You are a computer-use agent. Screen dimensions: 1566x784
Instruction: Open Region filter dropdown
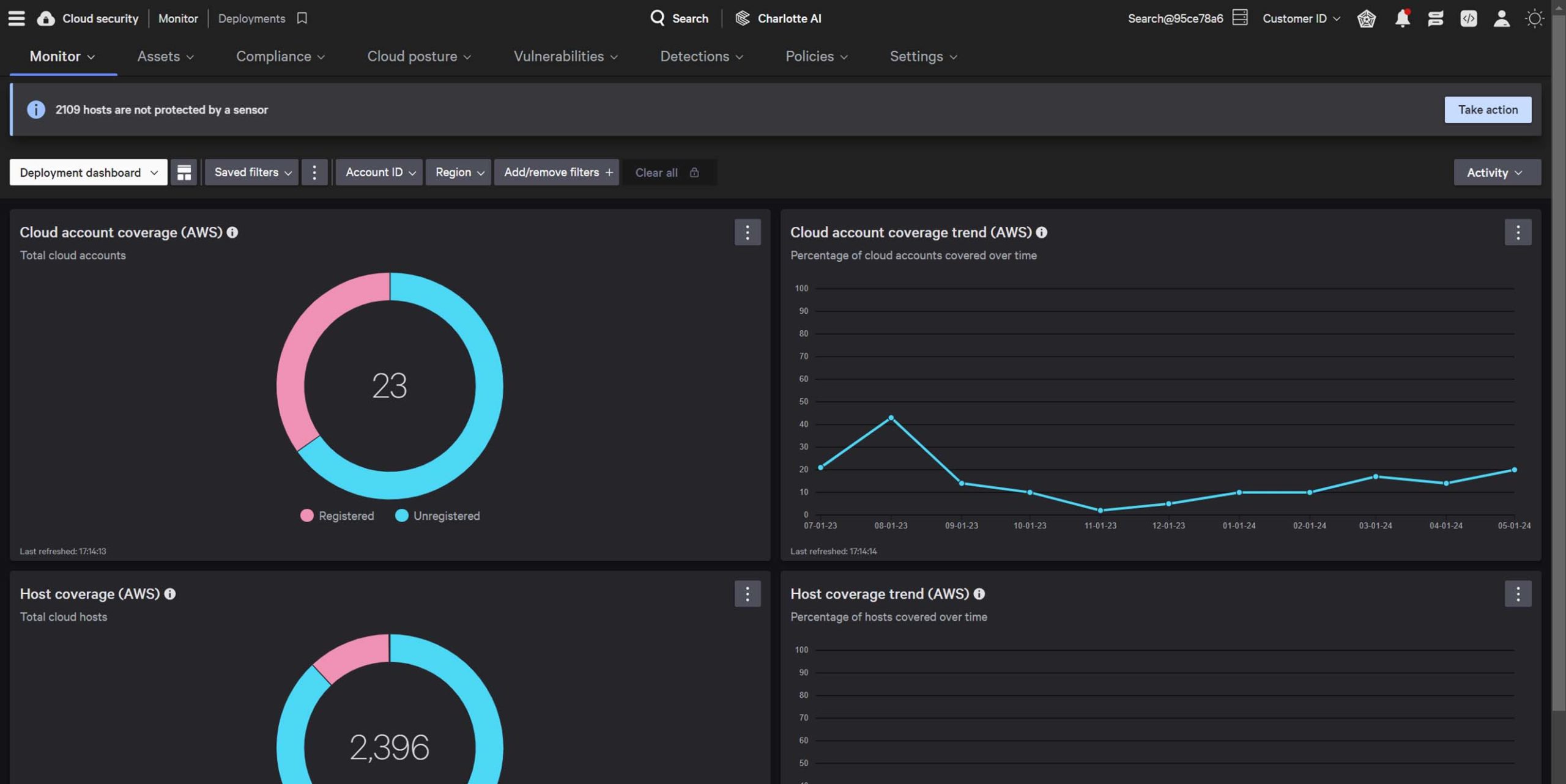click(459, 172)
